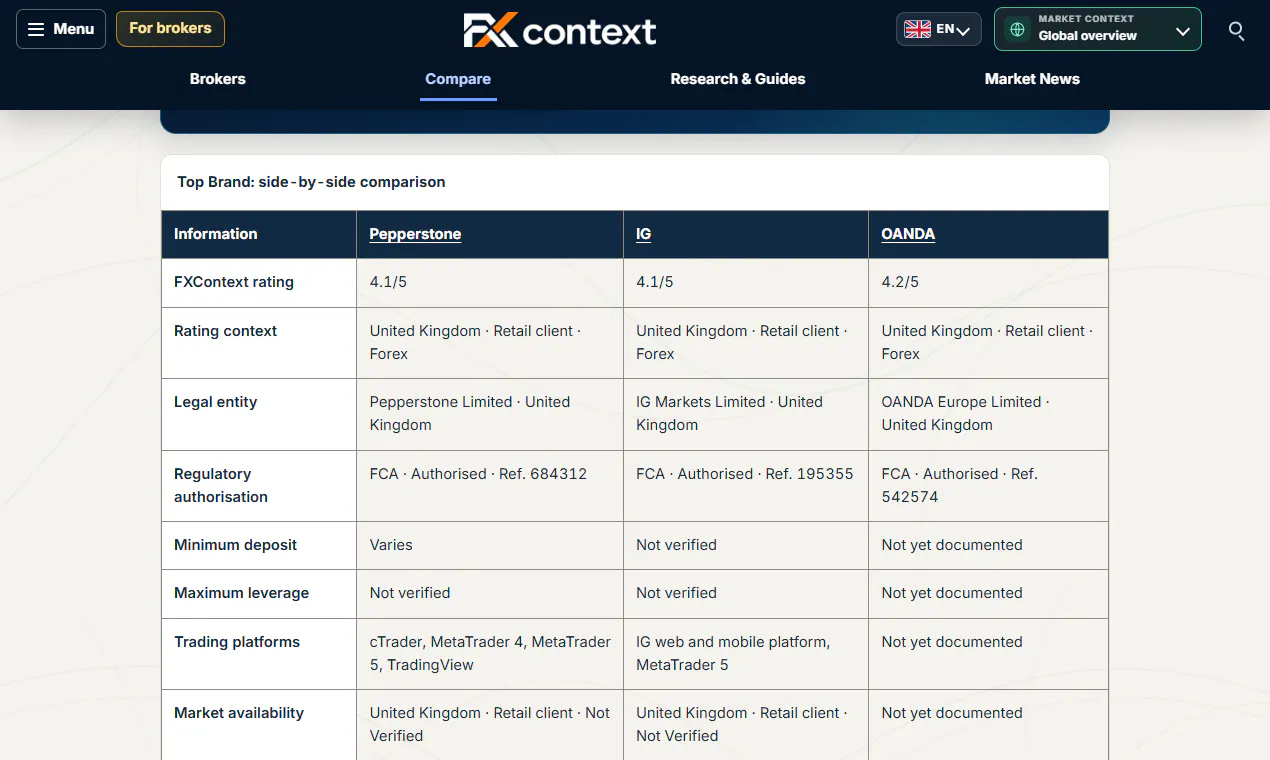Image resolution: width=1270 pixels, height=760 pixels.
Task: Select the Varies deposit cell
Action: (490, 546)
